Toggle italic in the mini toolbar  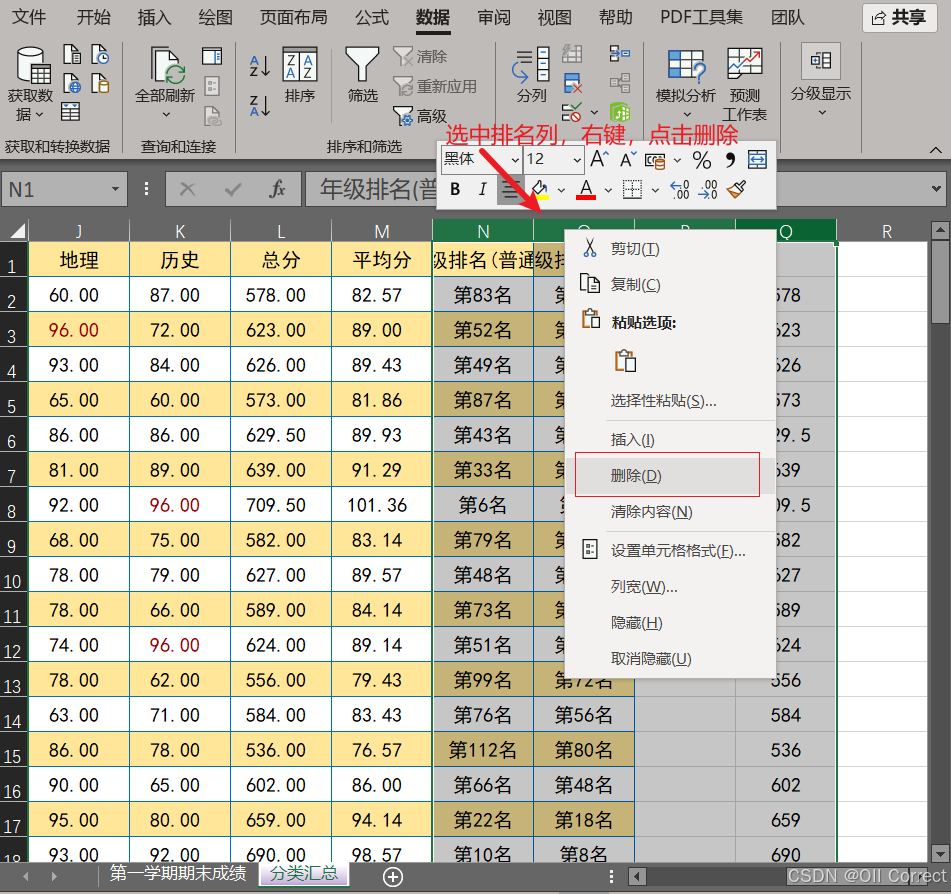tap(483, 190)
